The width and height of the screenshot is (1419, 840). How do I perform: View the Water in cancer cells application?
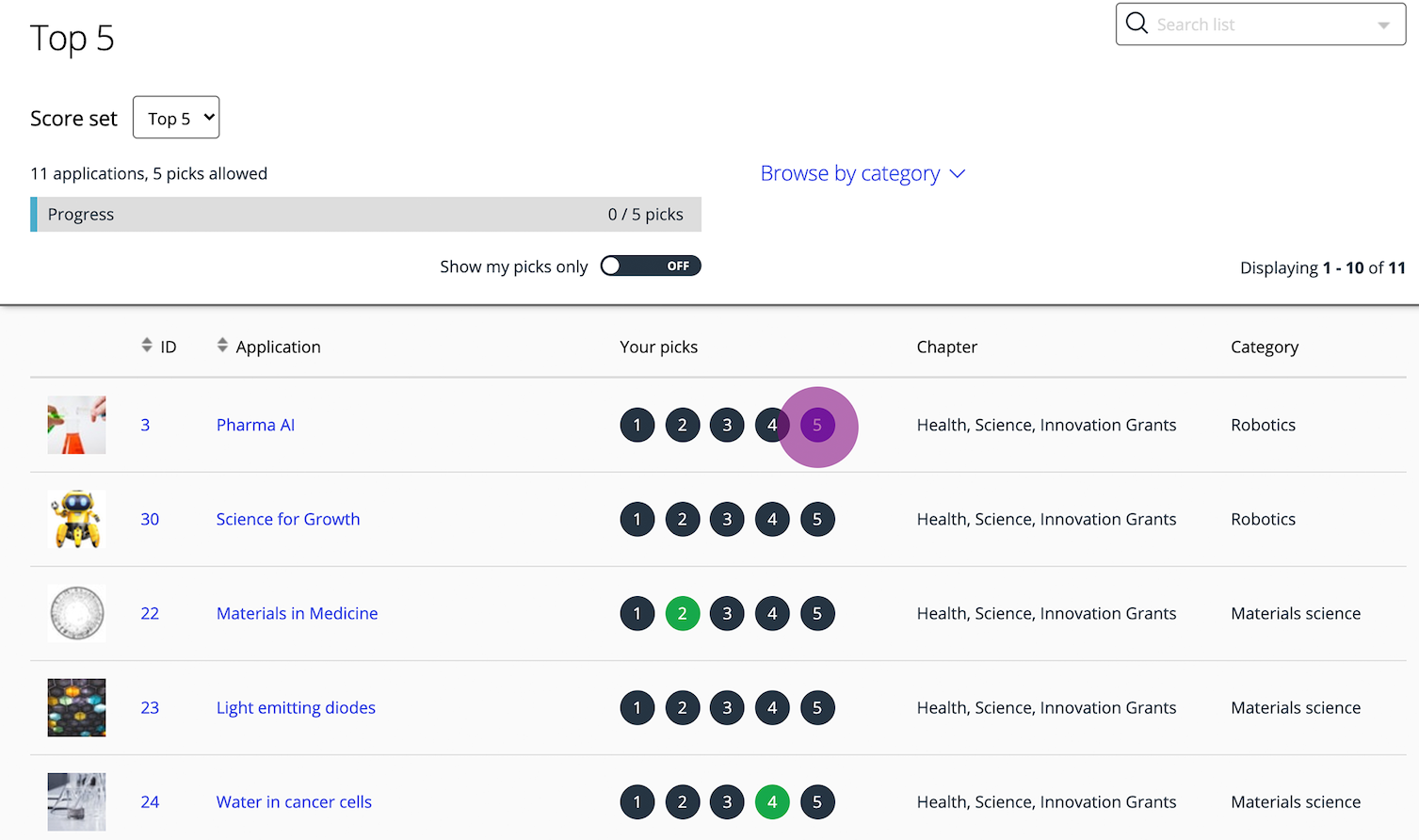(294, 801)
